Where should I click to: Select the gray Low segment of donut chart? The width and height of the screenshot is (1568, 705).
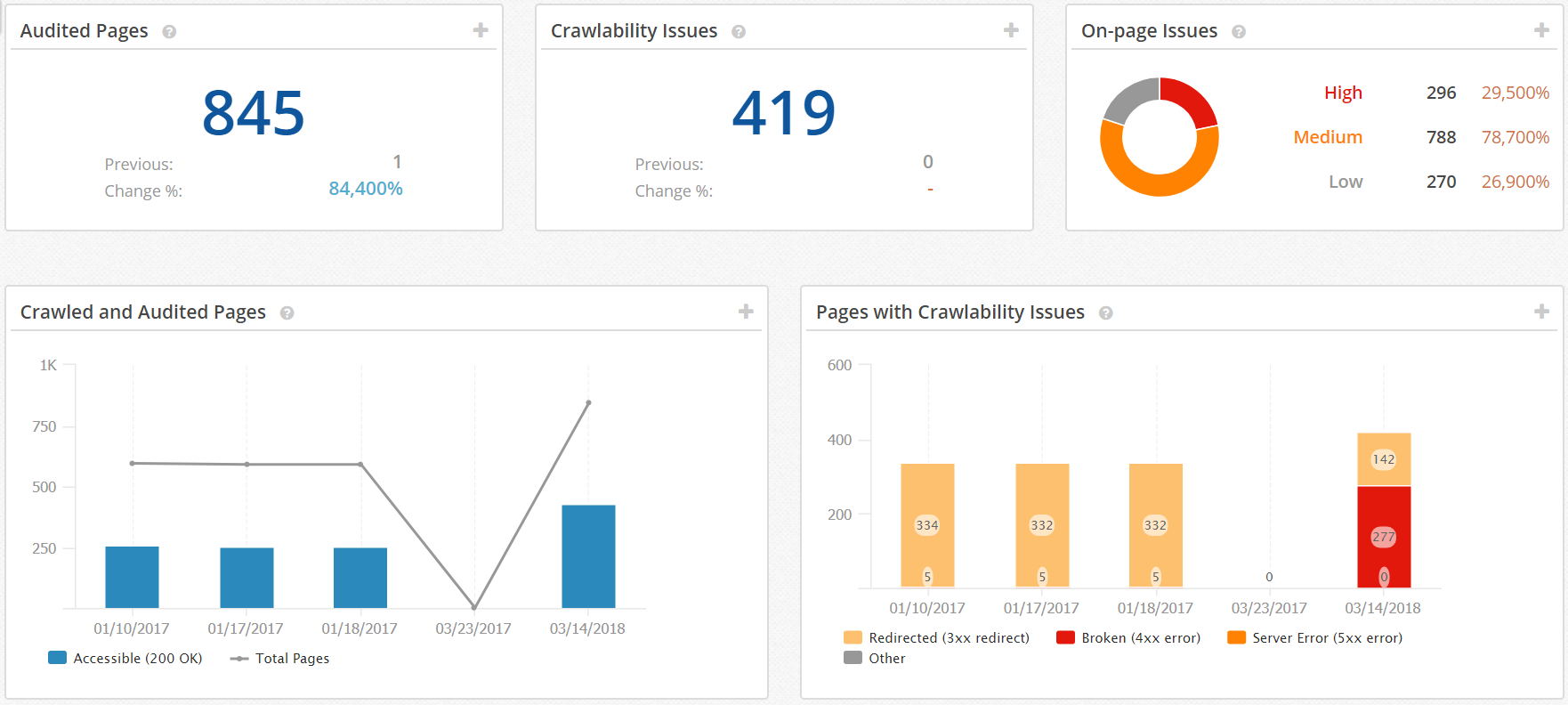coord(1128,96)
